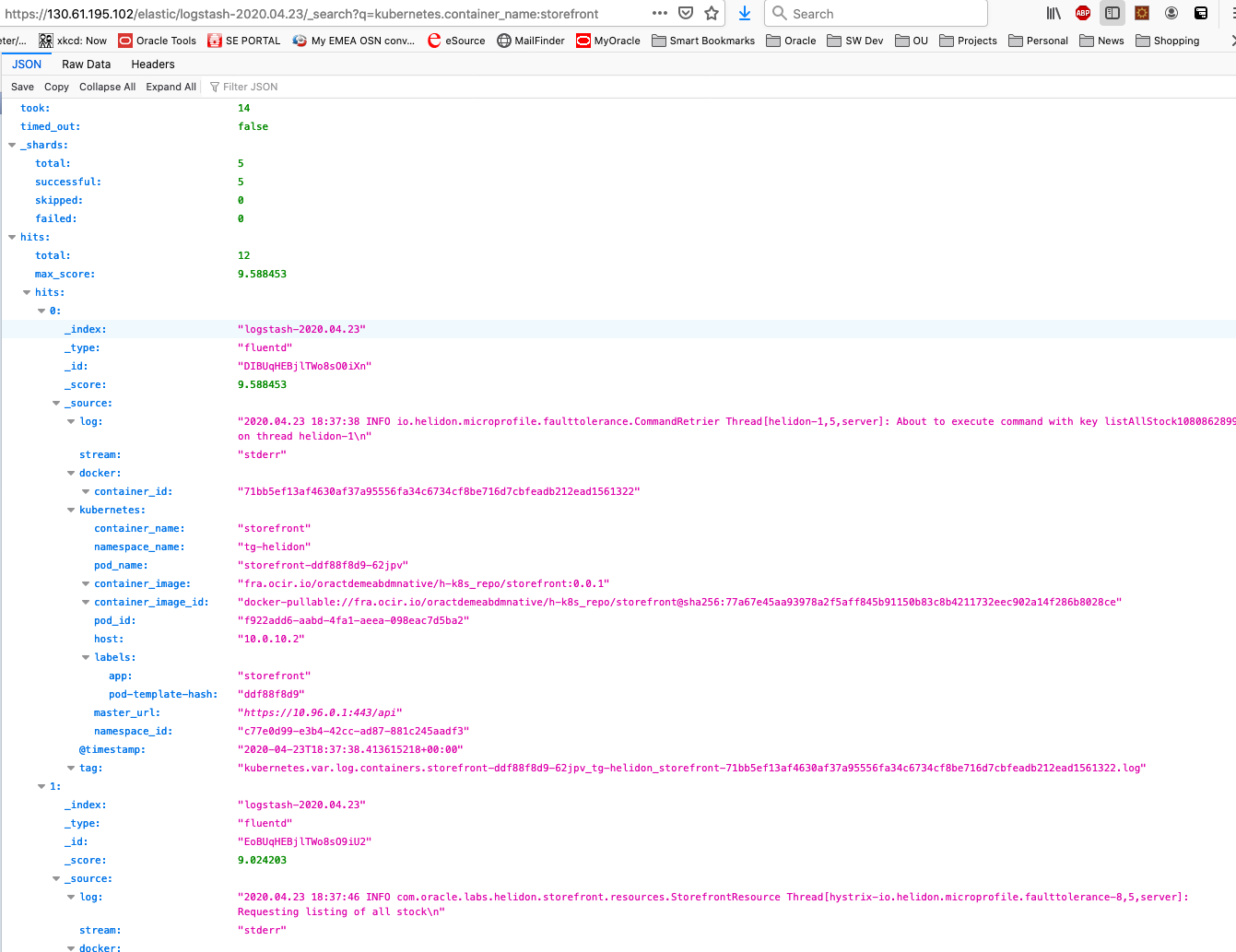1236x952 pixels.
Task: Select hit 1 _score 9.024203
Action: pyautogui.click(x=262, y=861)
